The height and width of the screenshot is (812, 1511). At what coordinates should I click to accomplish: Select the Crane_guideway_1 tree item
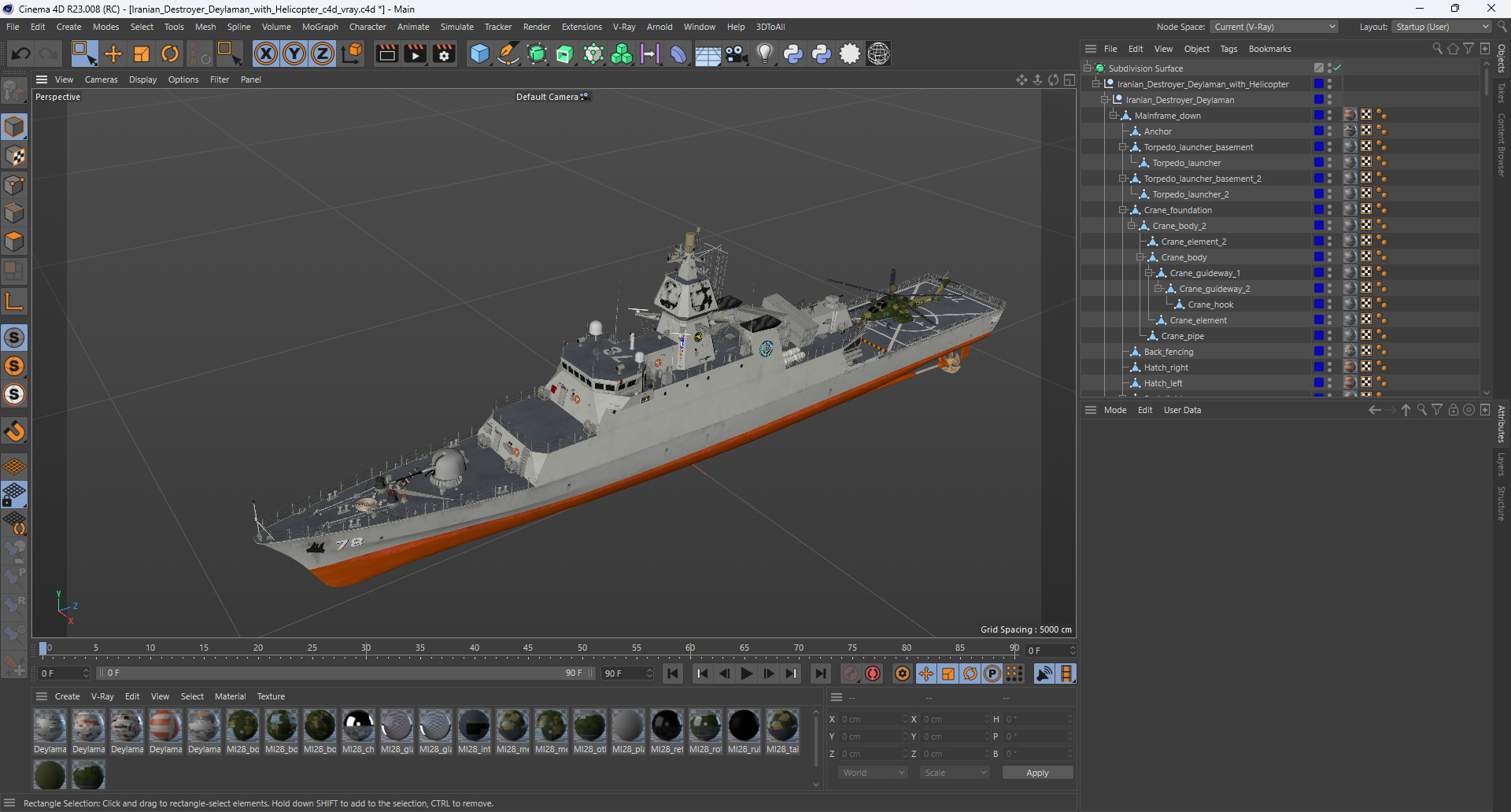click(1204, 273)
